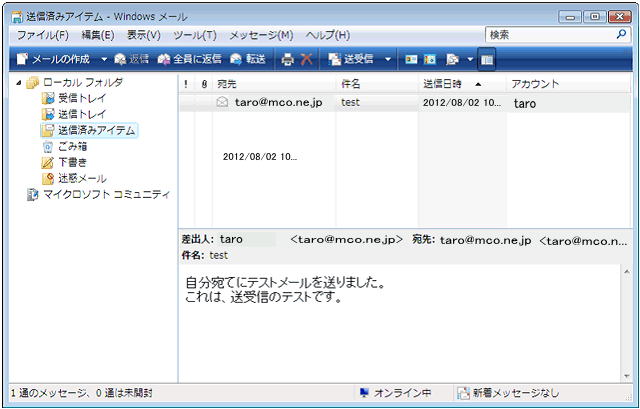Select the message to taro@mco.ne.jp

click(278, 102)
